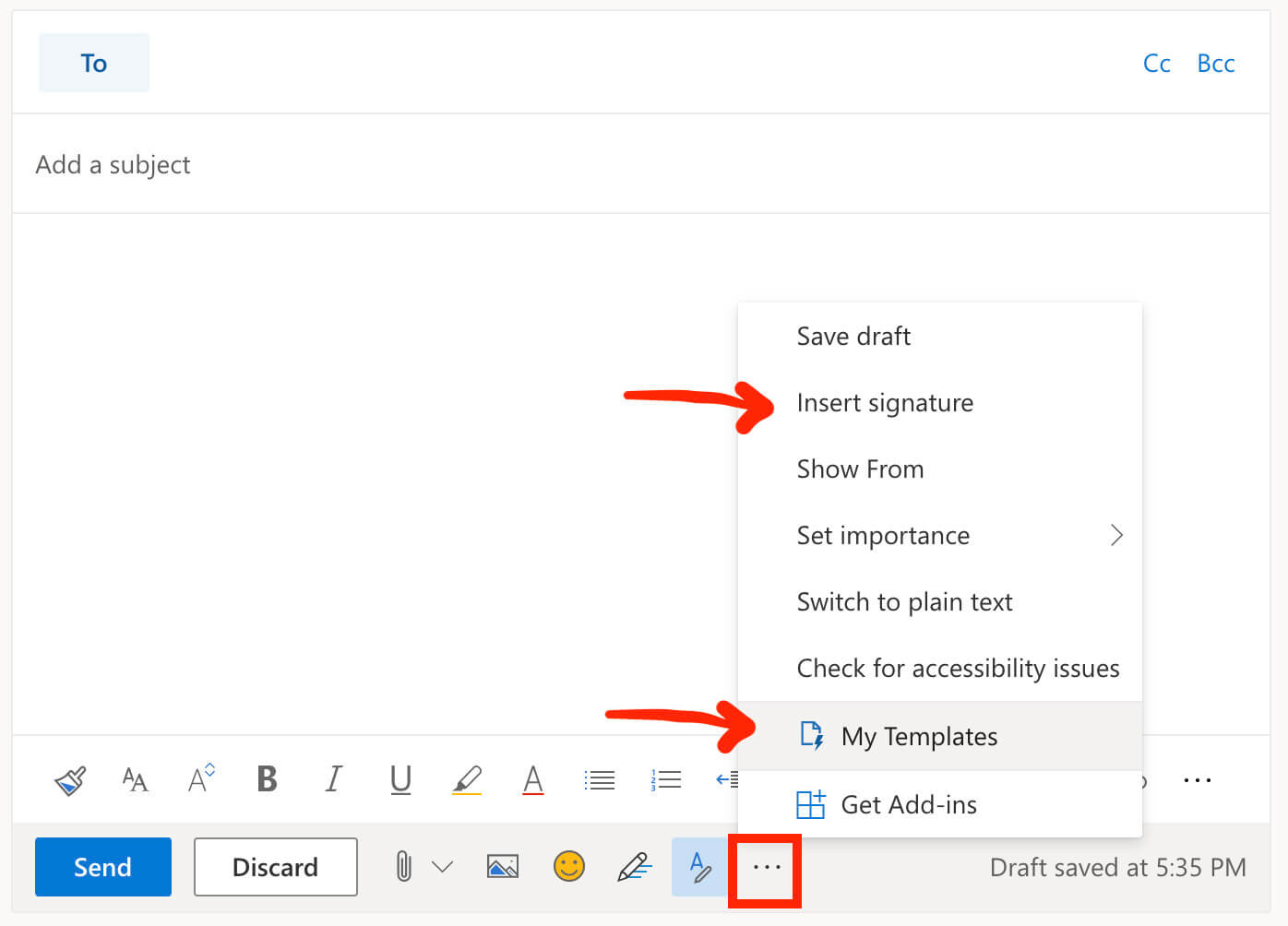Open the Set importance submenu
Viewport: 1288px width, 926px height.
tap(883, 535)
